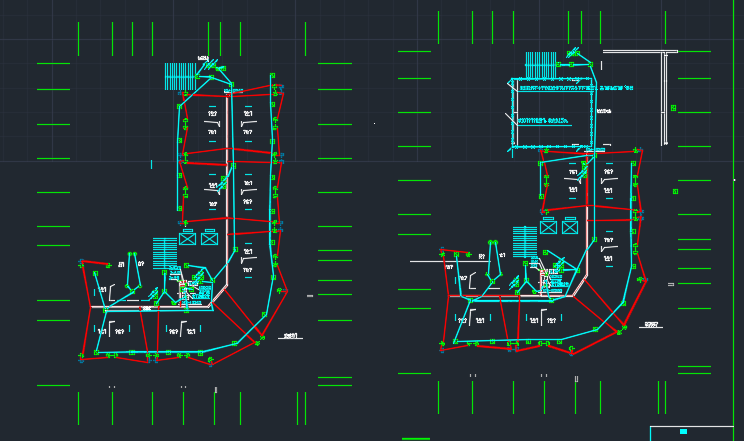The width and height of the screenshot is (744, 441).
Task: Select green square marker beside white vertical wall
Action: pos(673,108)
